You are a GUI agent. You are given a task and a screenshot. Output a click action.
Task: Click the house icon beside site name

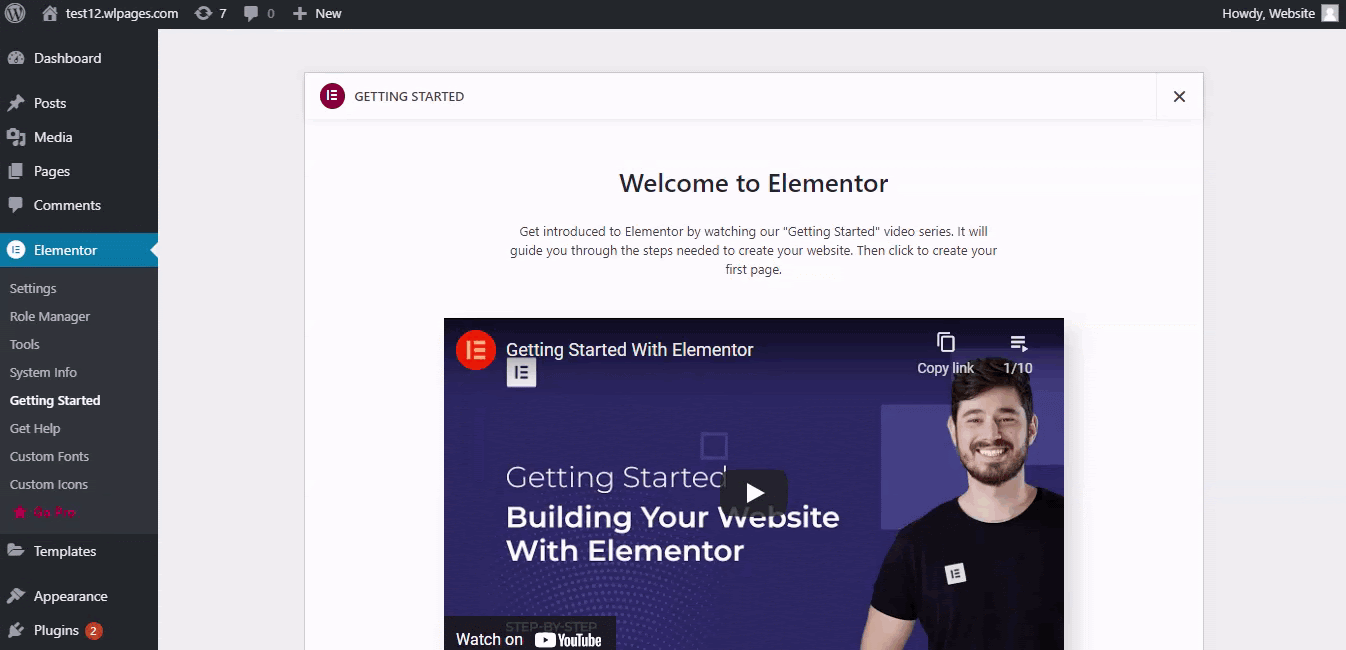pyautogui.click(x=50, y=14)
